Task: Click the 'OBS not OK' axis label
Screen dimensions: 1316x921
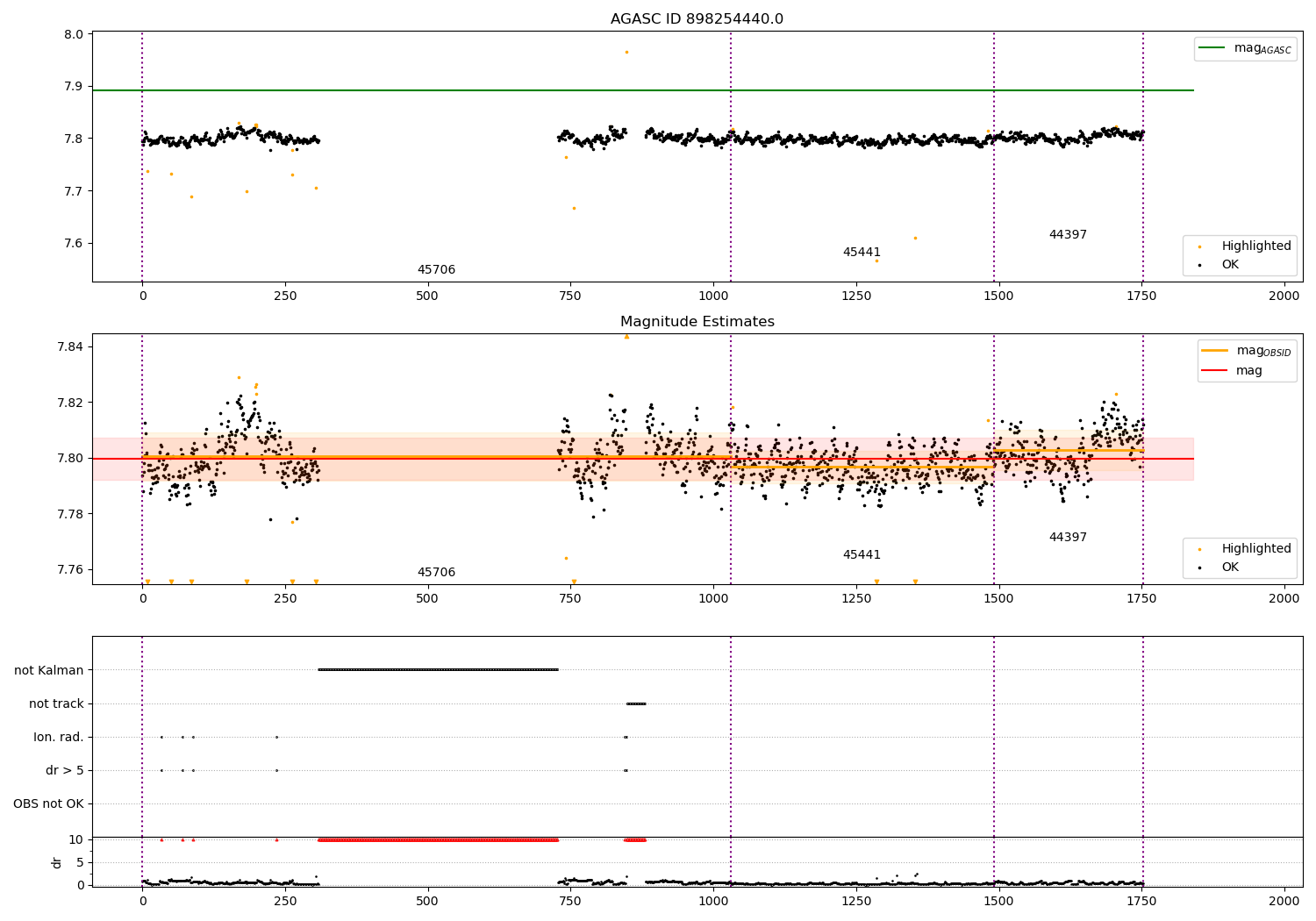Action: [x=49, y=803]
